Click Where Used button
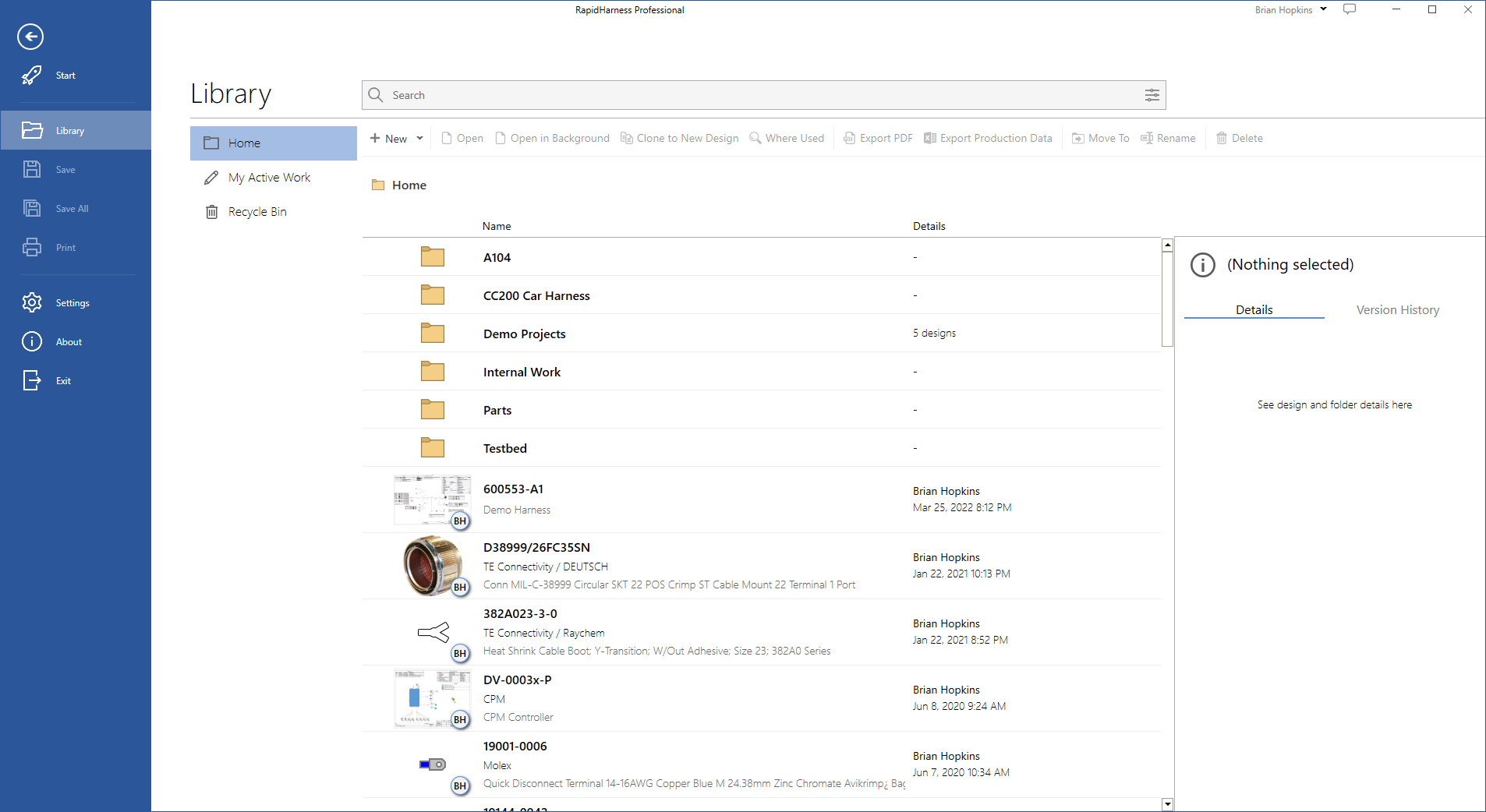This screenshot has width=1486, height=812. click(787, 138)
